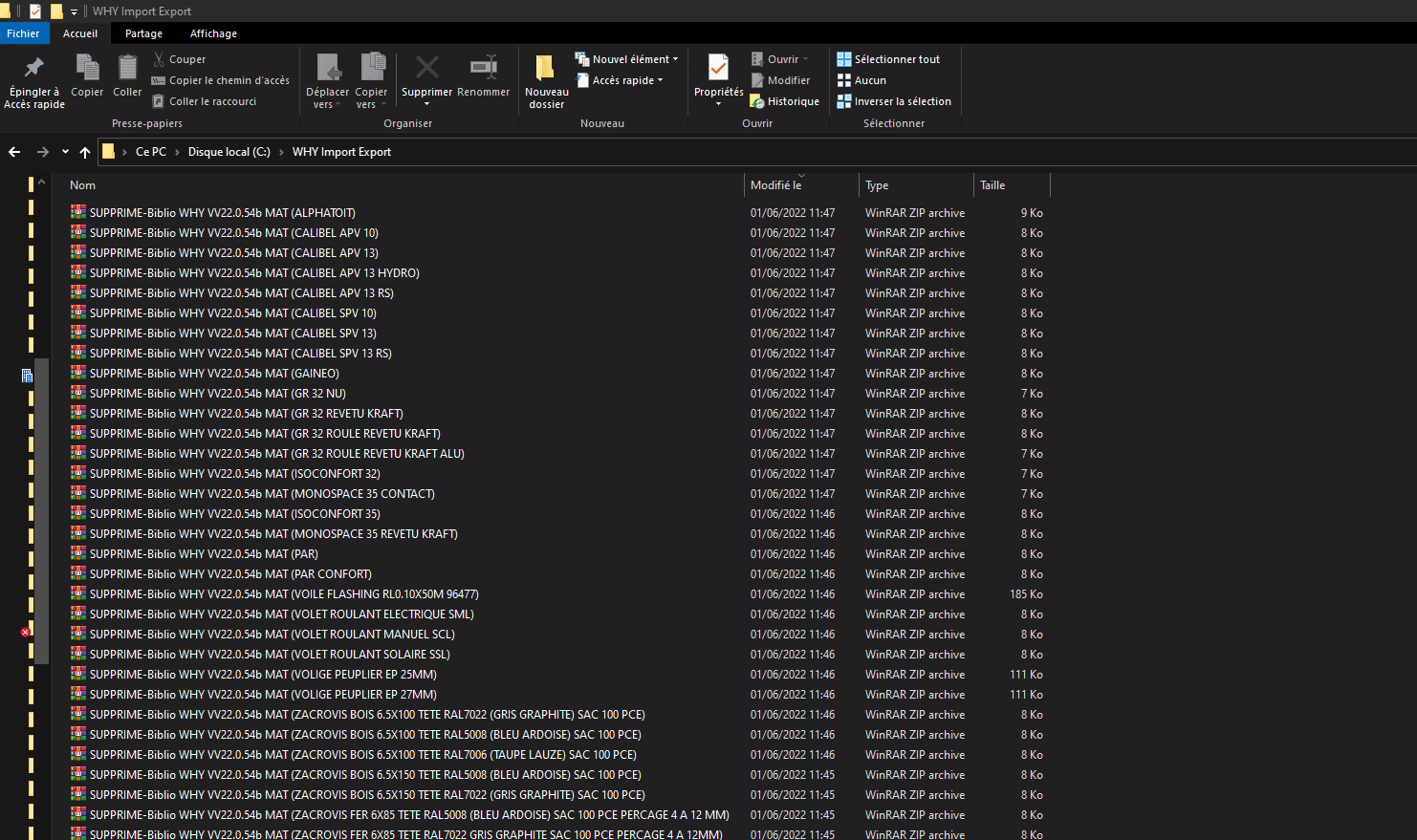Open the Accès rapide dropdown
Image resolution: width=1417 pixels, height=840 pixels.
620,80
